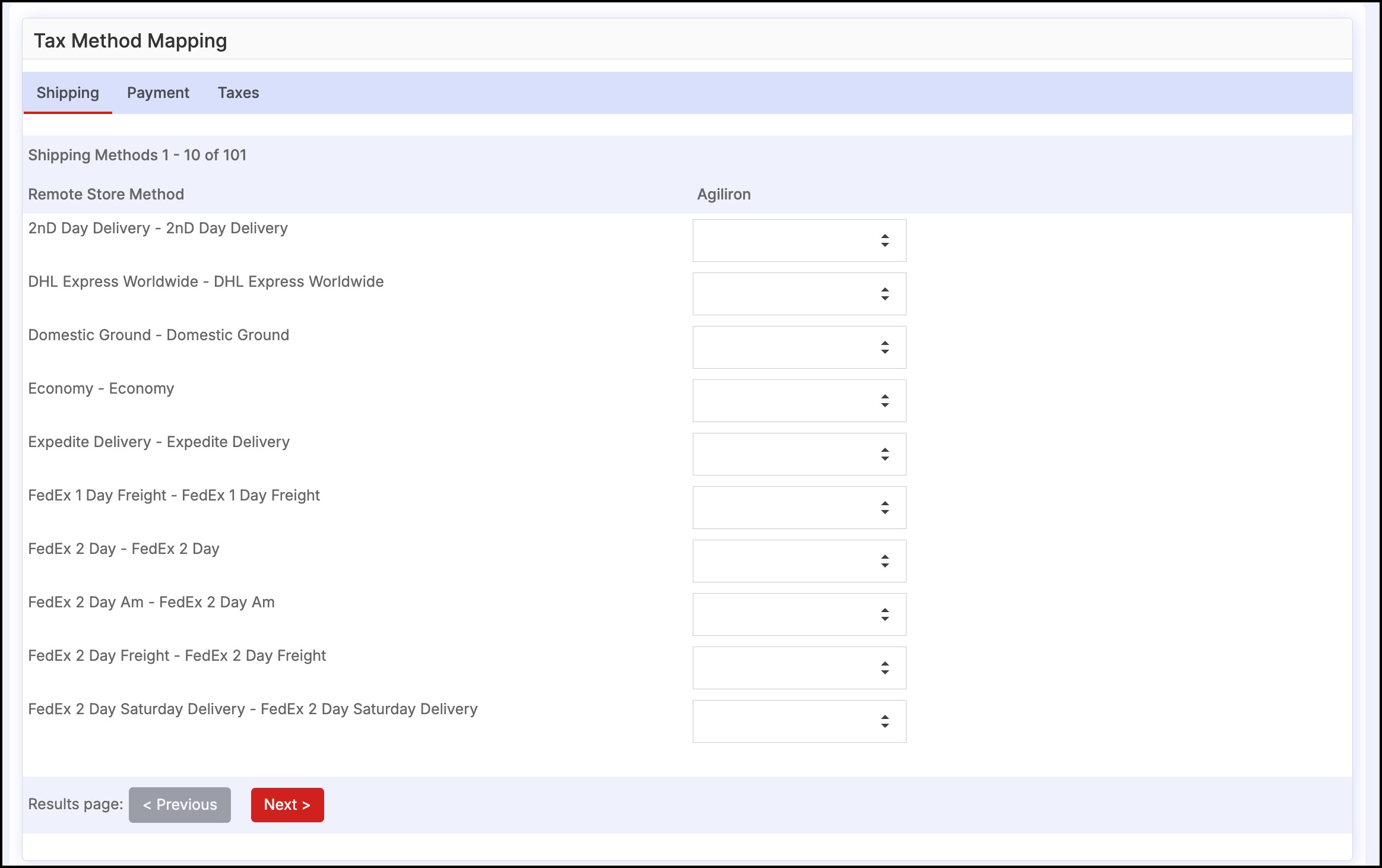This screenshot has width=1382, height=868.
Task: Open the 2nD Day Delivery mapping dropdown
Action: pyautogui.click(x=799, y=240)
